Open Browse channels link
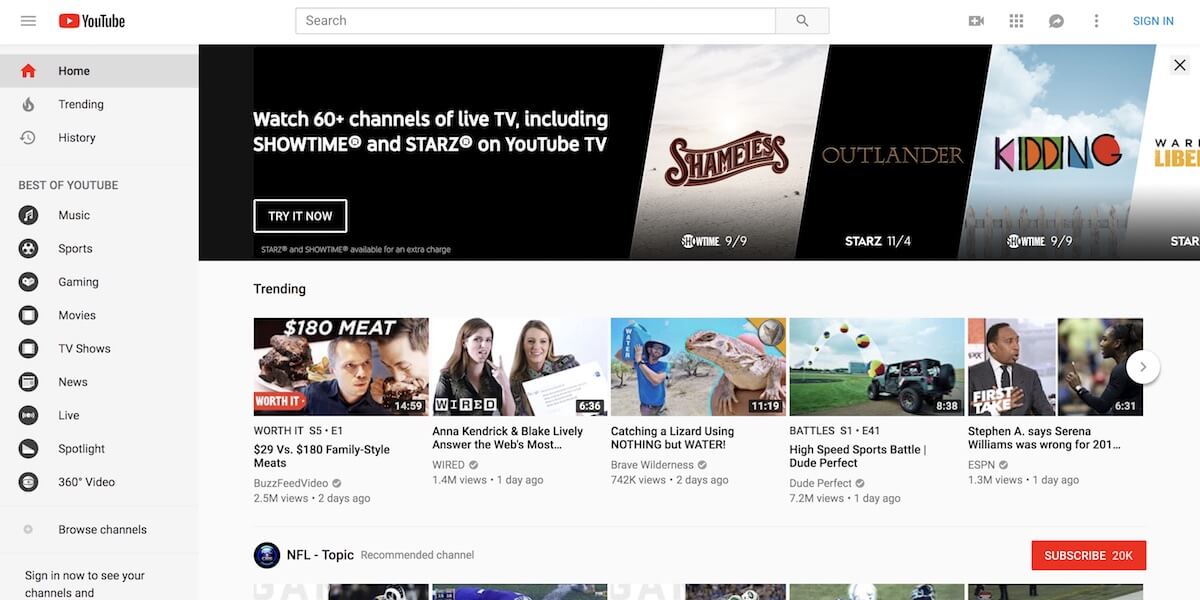The image size is (1200, 600). [102, 530]
